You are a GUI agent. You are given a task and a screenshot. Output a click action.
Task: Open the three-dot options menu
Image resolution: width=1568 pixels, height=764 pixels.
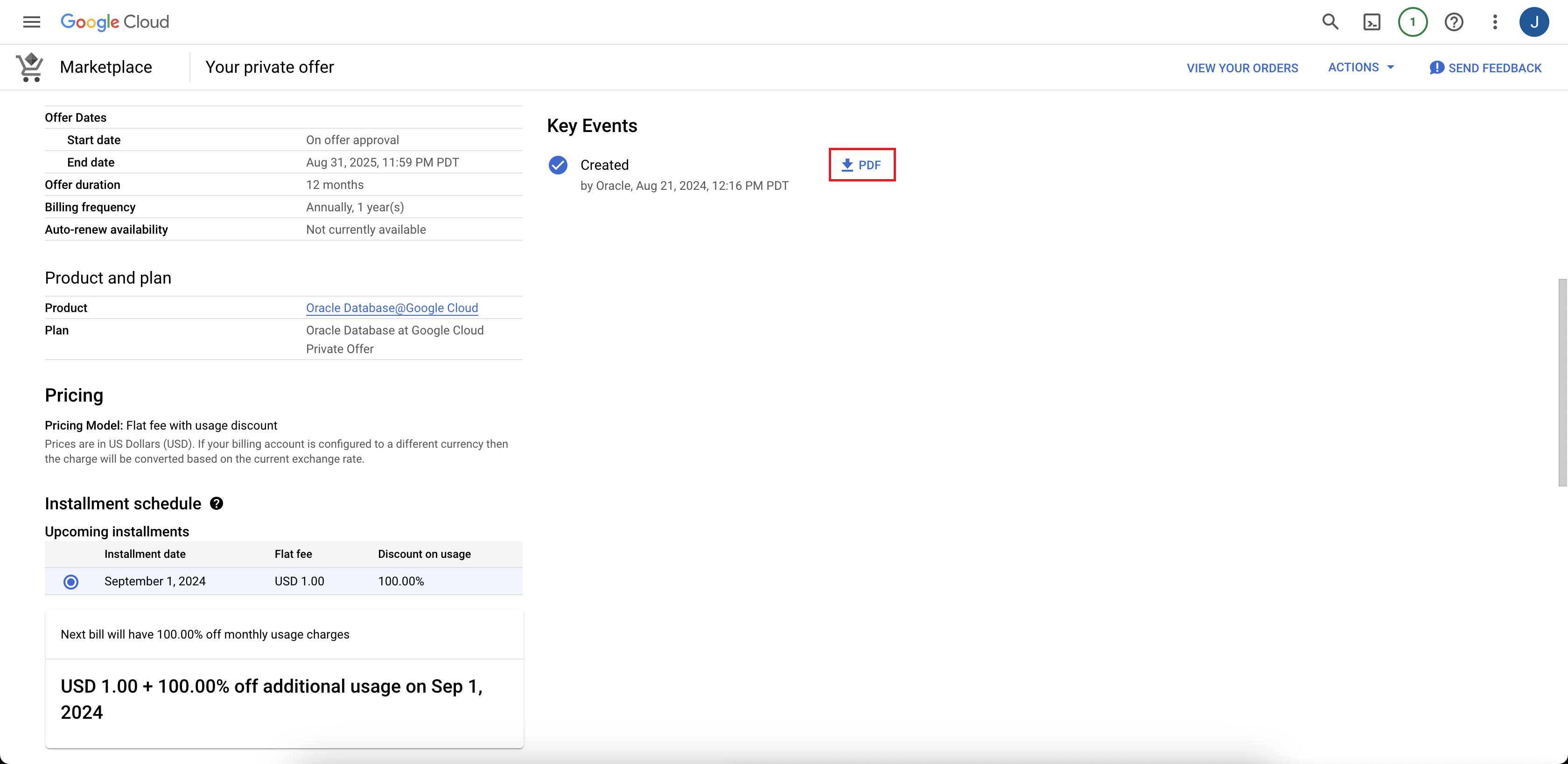(1495, 22)
